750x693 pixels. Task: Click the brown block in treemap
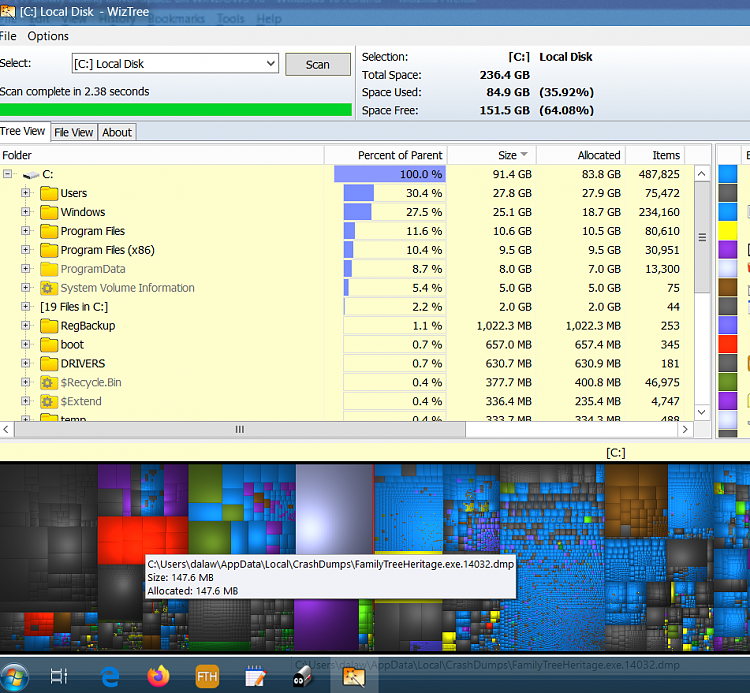[x=636, y=500]
